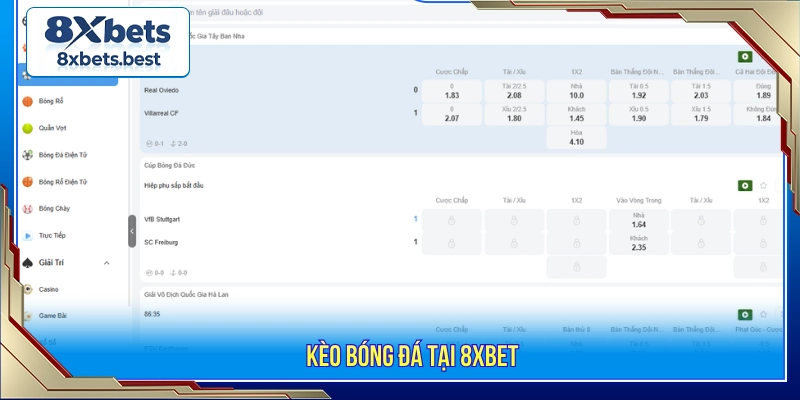Click the Trực Tiếp play icon
This screenshot has height=400, width=800.
[28, 236]
